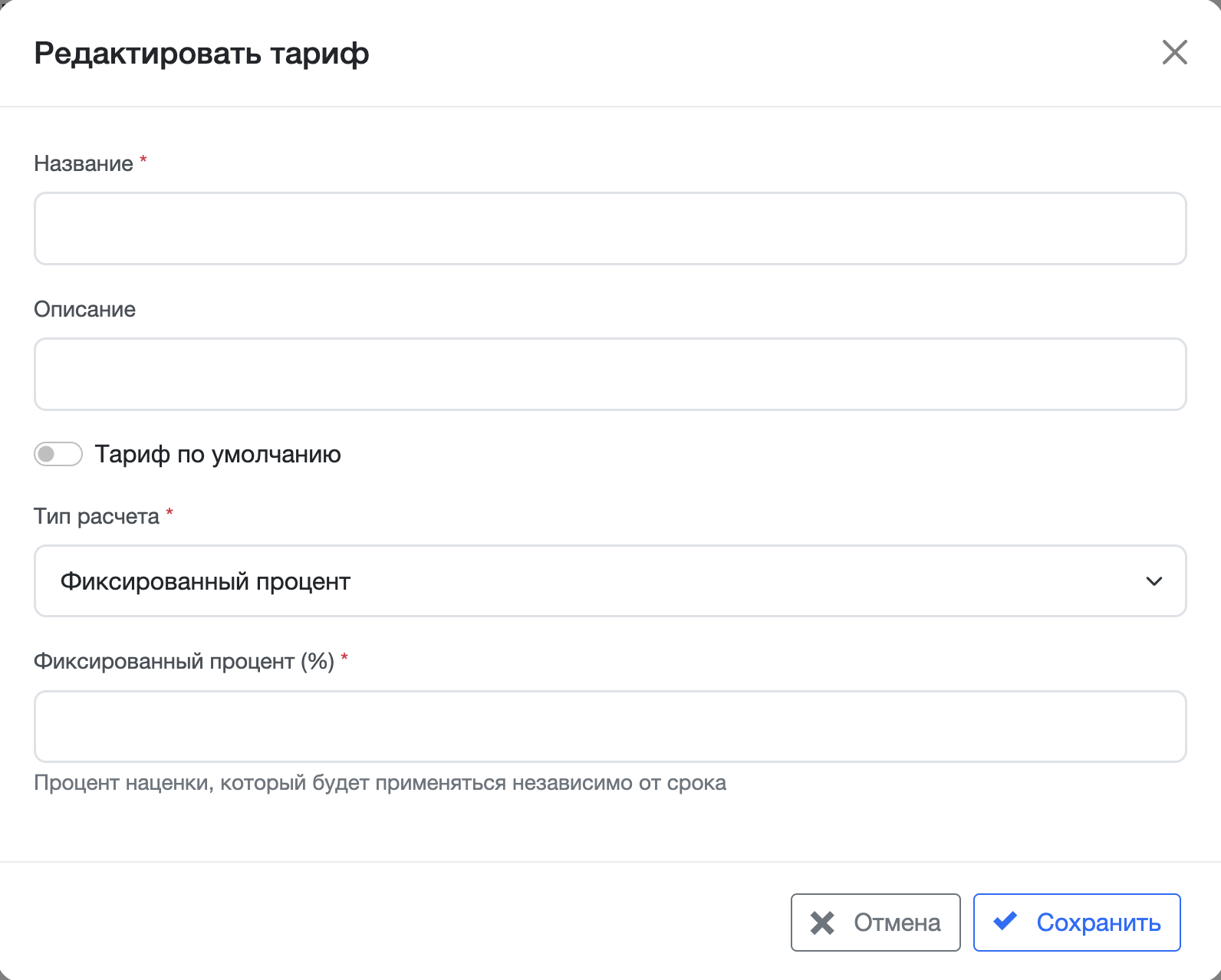Select Фиксированный процент calculation type
The image size is (1221, 980).
(610, 581)
